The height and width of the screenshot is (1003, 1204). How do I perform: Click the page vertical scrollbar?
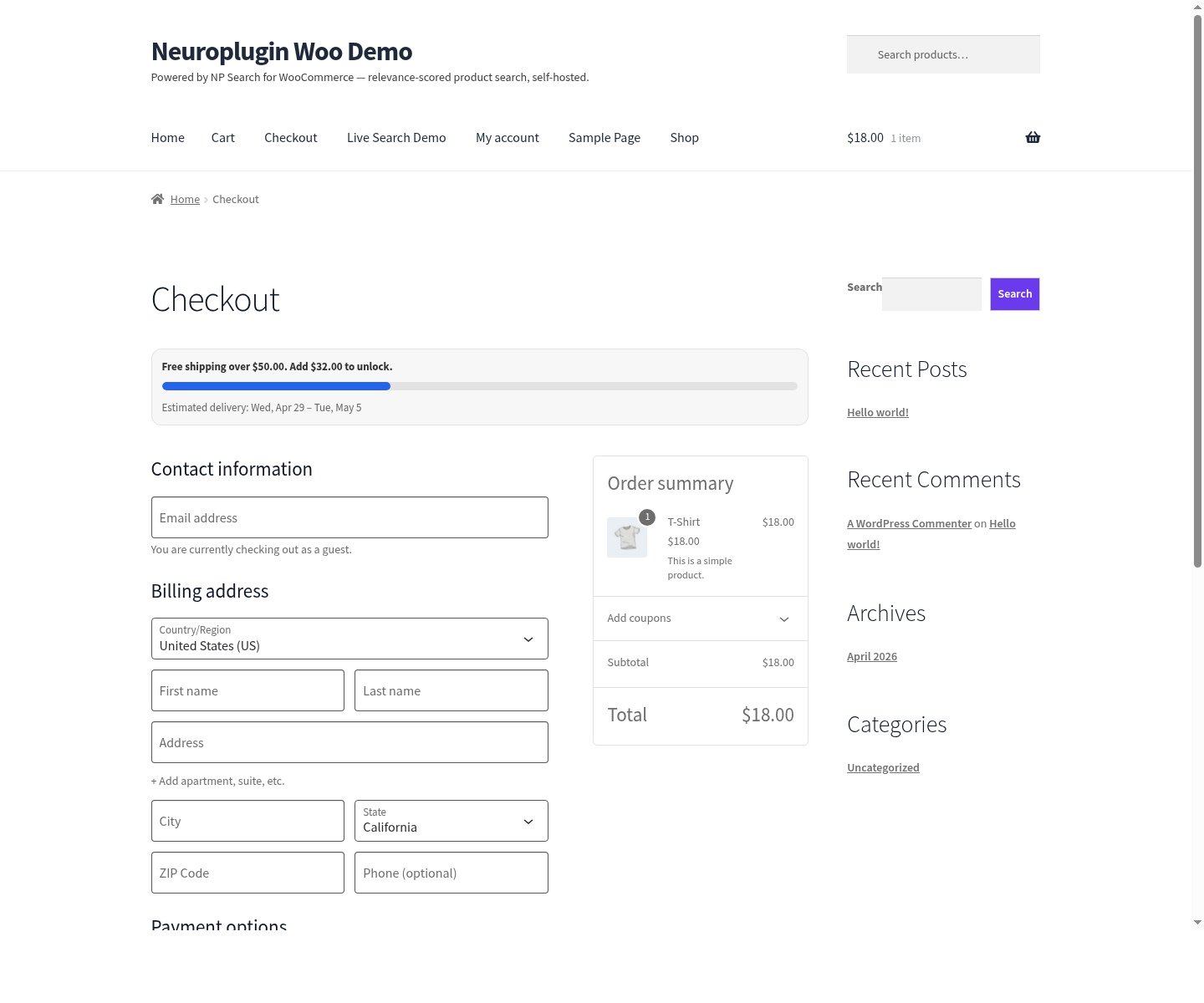[1197, 291]
